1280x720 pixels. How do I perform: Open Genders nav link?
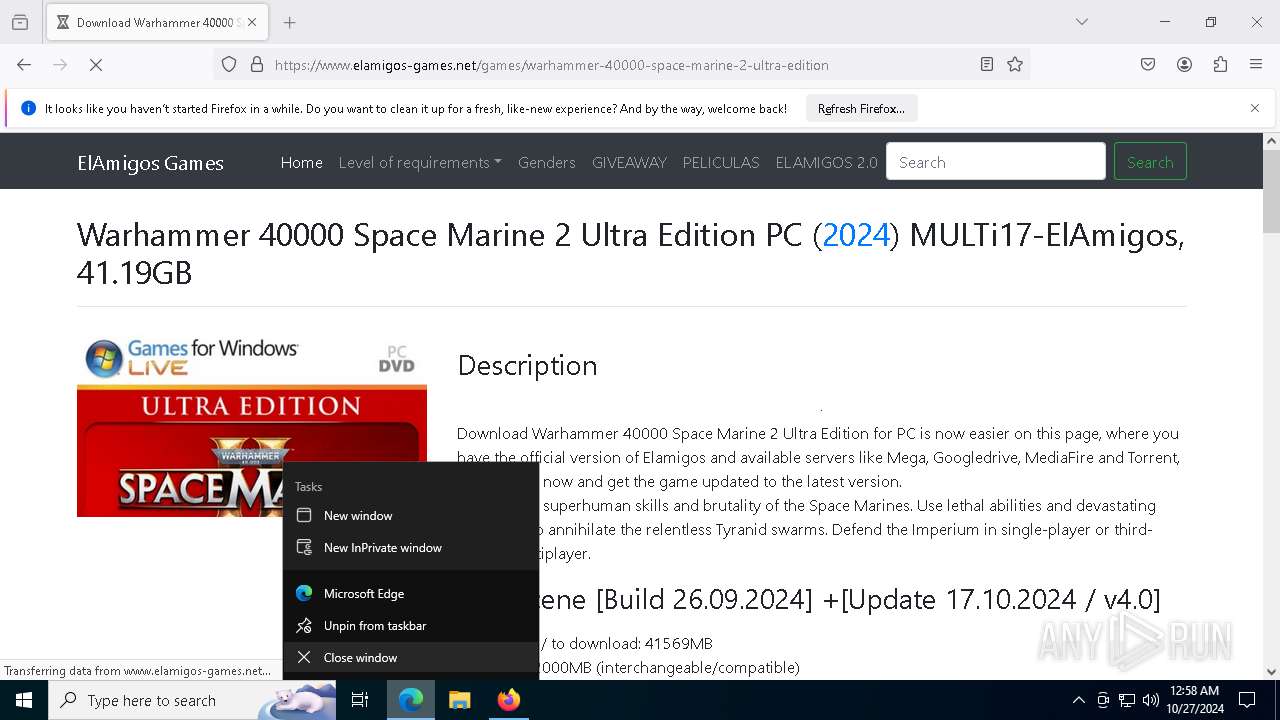point(546,162)
